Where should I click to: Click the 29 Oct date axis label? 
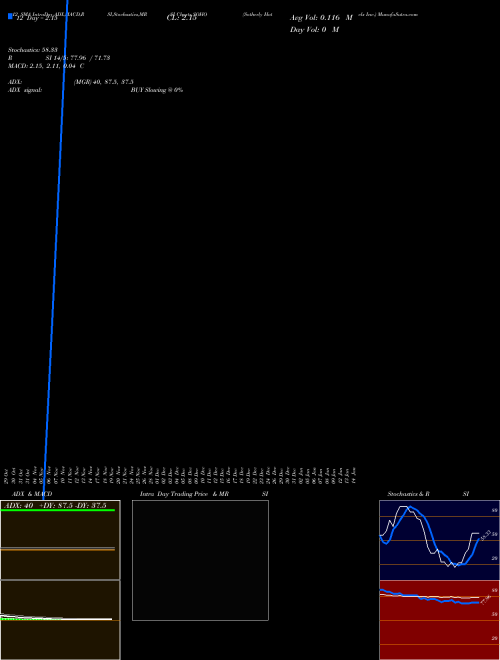(x=6, y=475)
